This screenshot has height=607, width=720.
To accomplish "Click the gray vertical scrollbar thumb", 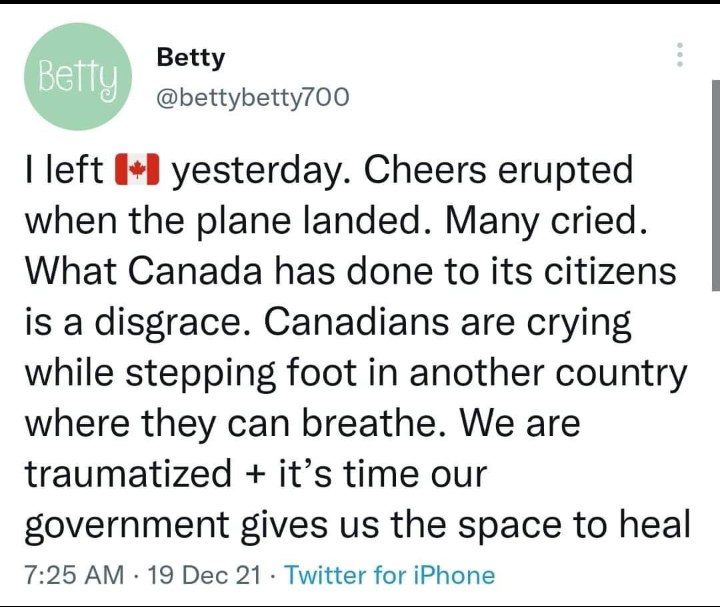I will [x=715, y=185].
